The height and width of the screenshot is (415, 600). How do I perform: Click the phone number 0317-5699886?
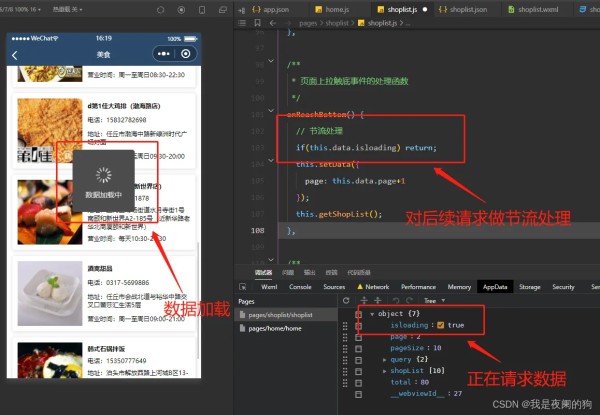(127, 283)
